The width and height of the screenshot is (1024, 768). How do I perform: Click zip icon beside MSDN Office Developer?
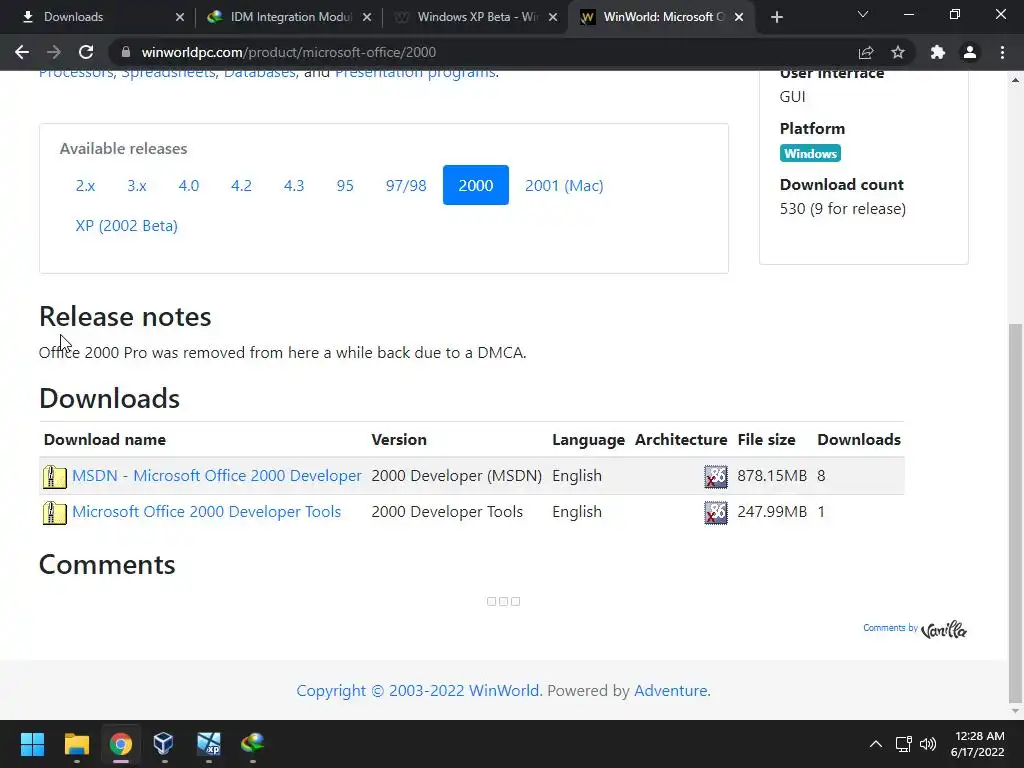click(54, 477)
